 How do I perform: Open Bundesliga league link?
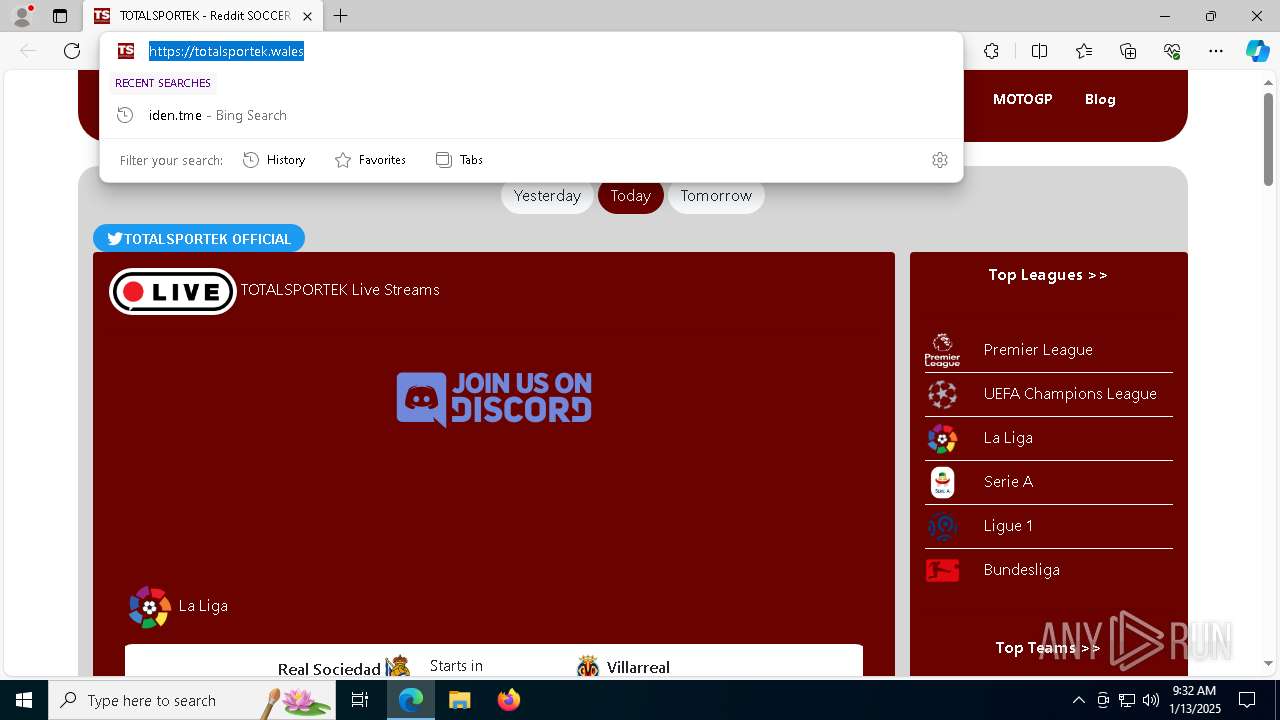coord(1021,570)
